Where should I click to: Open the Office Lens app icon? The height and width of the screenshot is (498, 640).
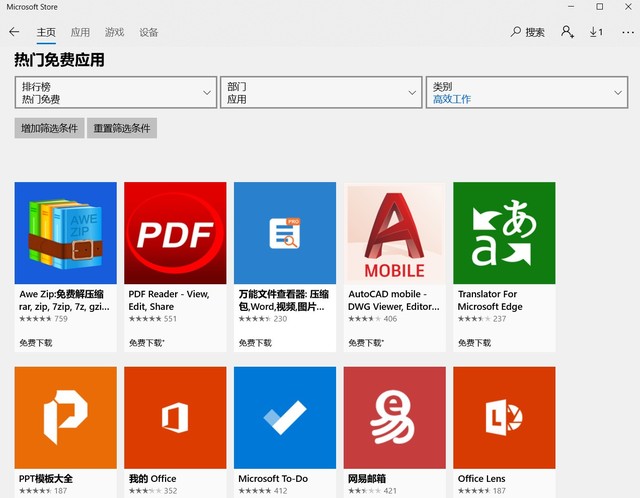(x=504, y=418)
